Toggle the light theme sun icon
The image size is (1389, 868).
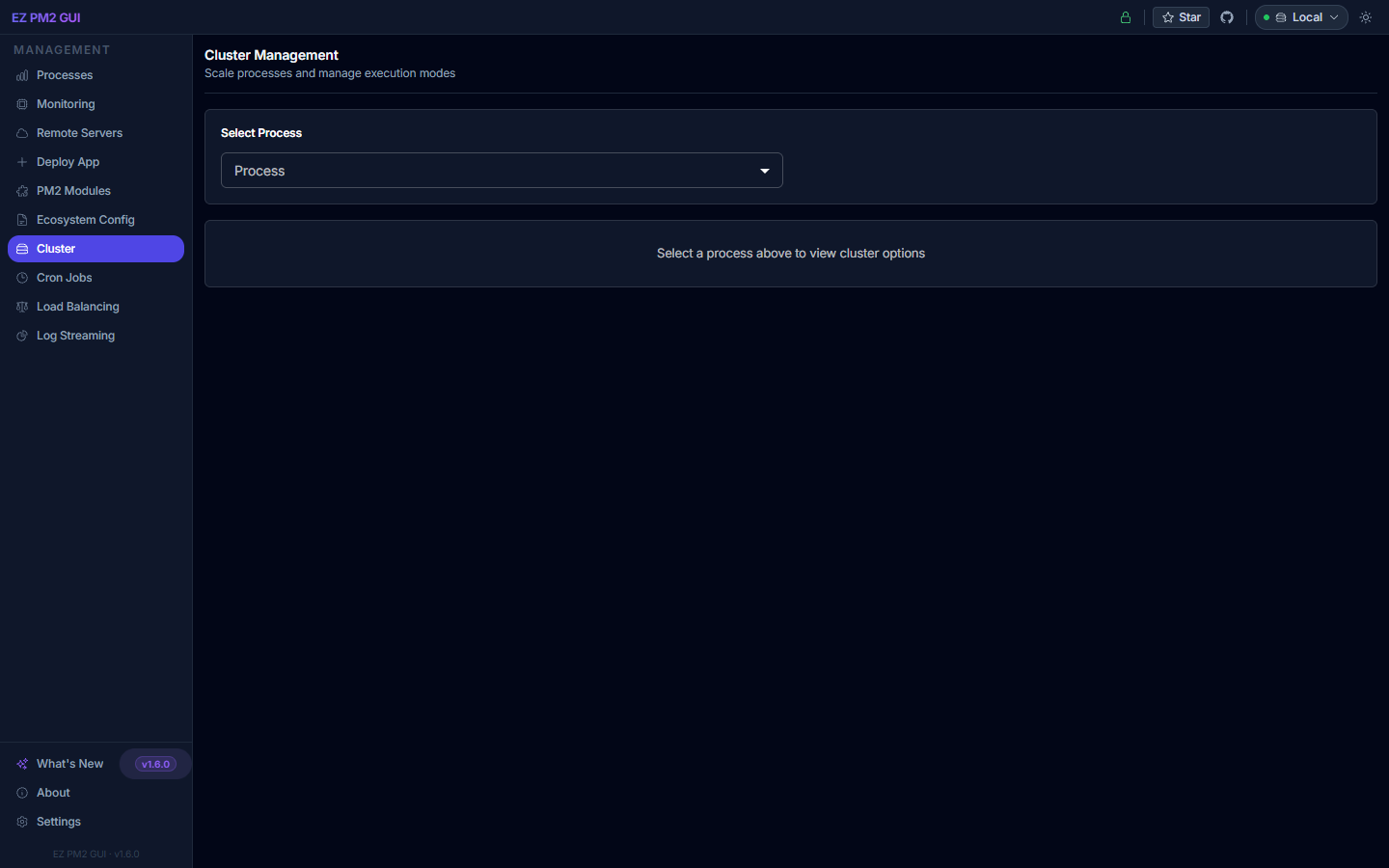[1365, 16]
